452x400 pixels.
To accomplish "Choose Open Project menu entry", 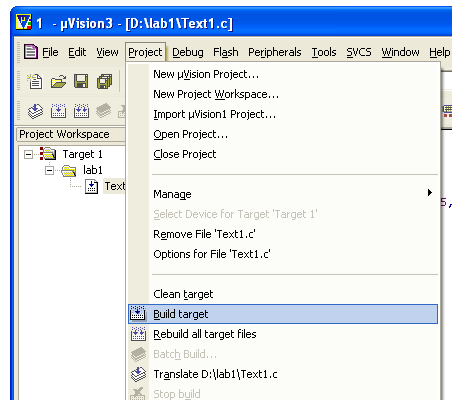I will 283,134.
